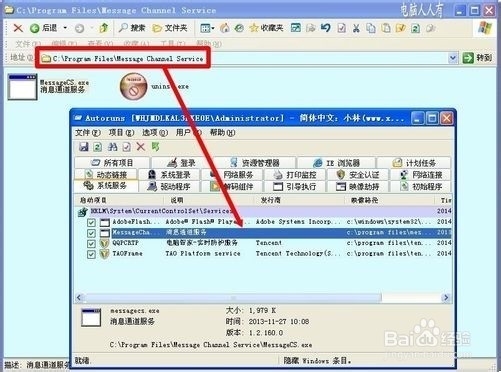Open the 搜索 search pane
Screen dimensions: 501x372
tap(132, 28)
